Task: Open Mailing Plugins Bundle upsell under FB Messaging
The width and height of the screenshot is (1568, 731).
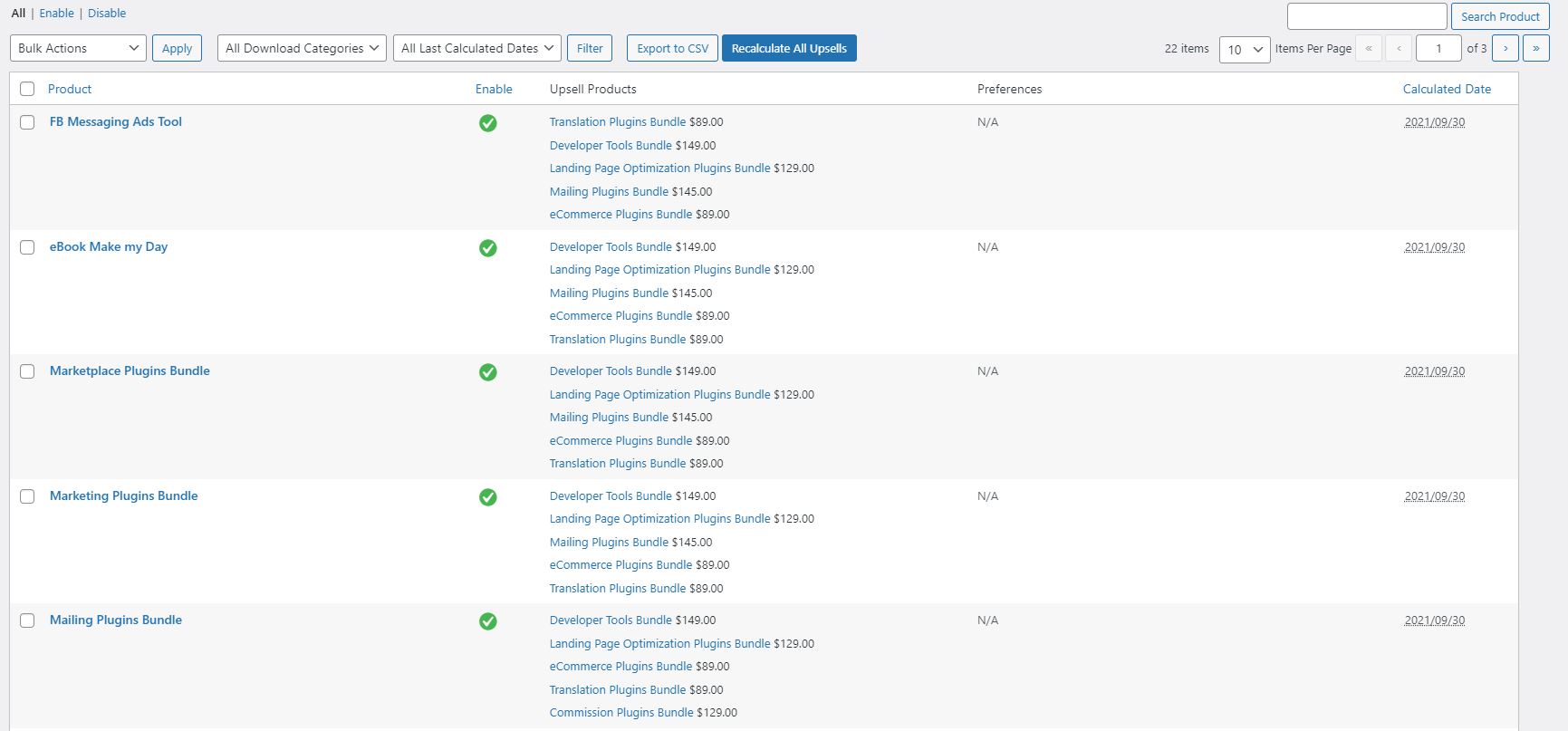Action: [x=609, y=191]
